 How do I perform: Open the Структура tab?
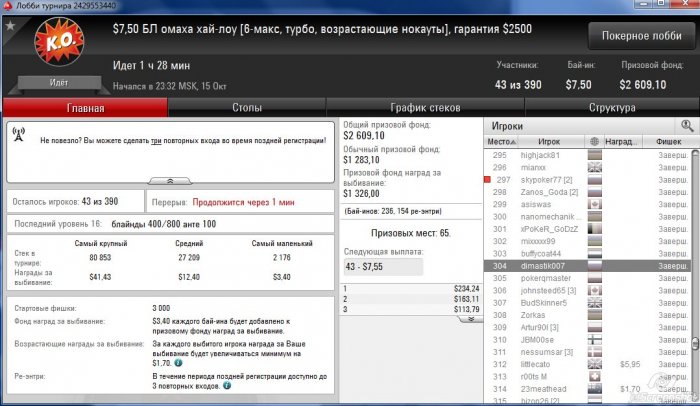[612, 108]
